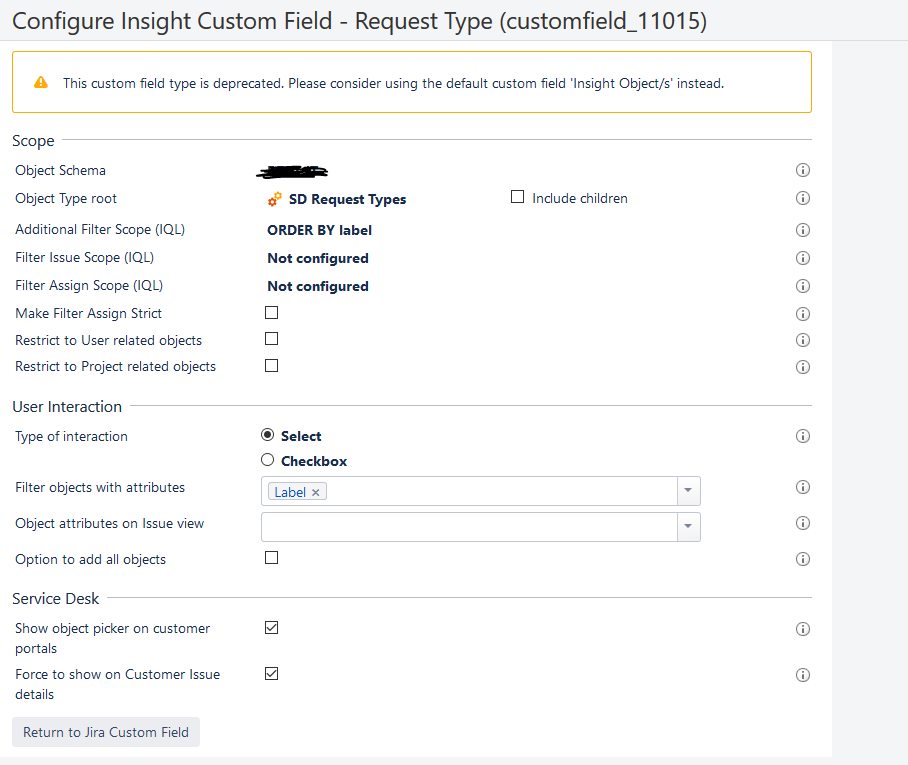The width and height of the screenshot is (908, 765).
Task: Click info icon for Object Type root
Action: pyautogui.click(x=802, y=199)
